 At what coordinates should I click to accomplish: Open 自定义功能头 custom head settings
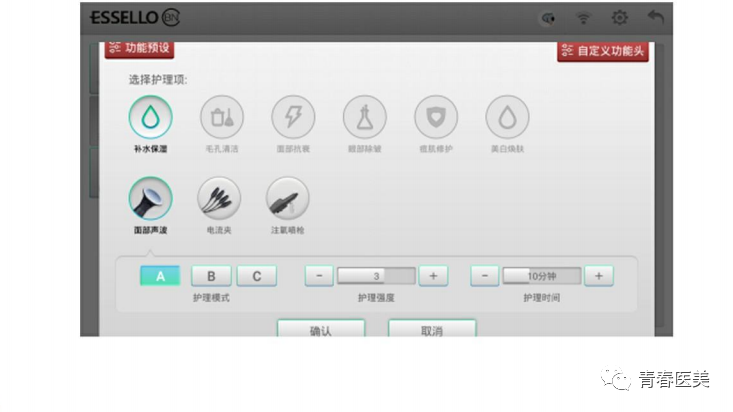(603, 51)
